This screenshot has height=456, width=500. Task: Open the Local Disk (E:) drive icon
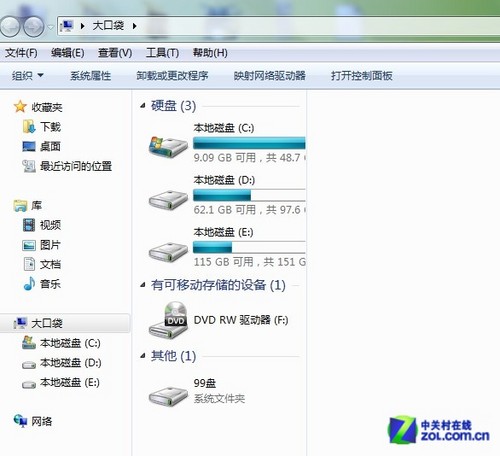(x=168, y=252)
